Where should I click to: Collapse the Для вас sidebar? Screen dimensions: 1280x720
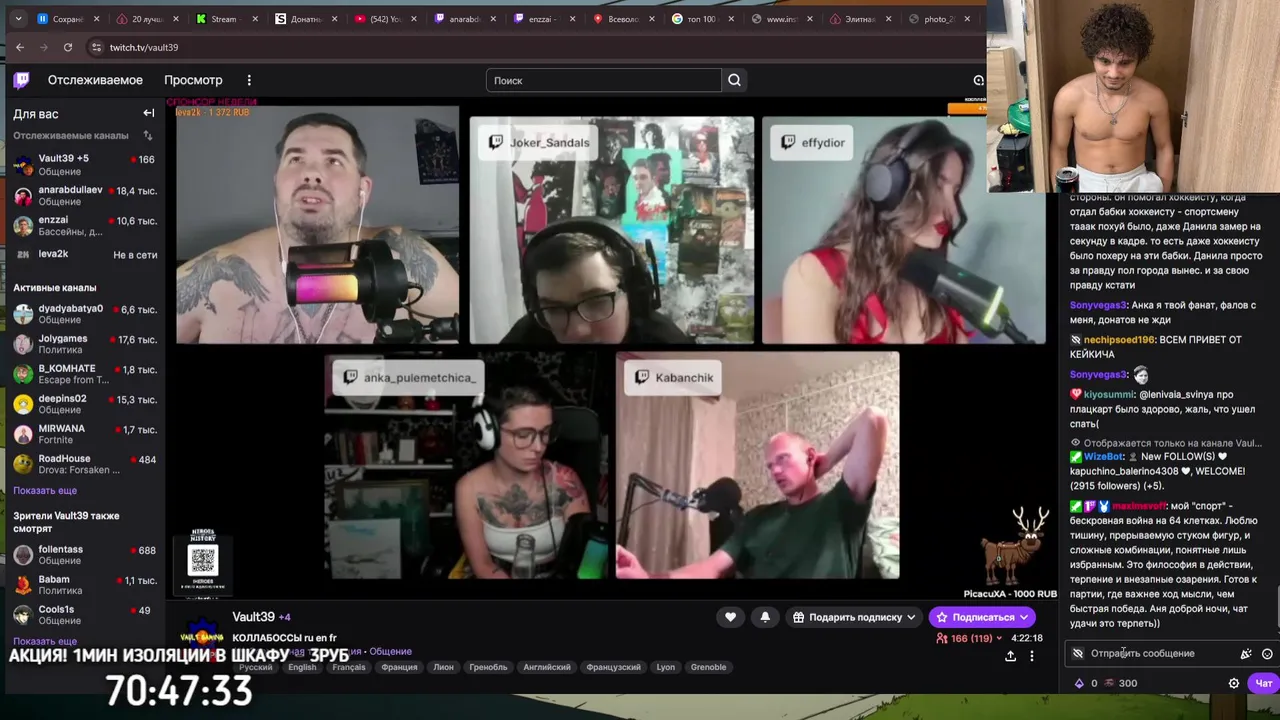pyautogui.click(x=148, y=113)
